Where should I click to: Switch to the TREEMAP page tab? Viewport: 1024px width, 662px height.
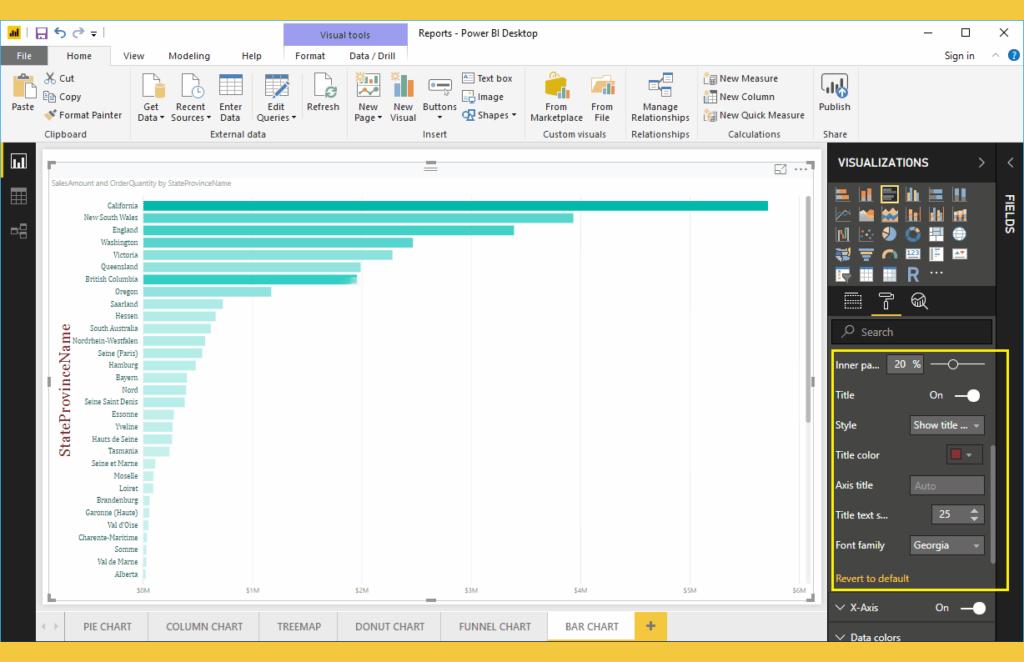tap(299, 627)
